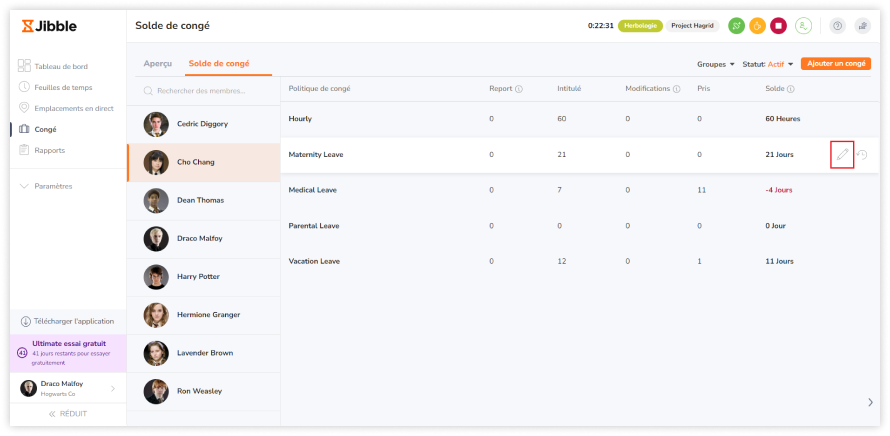Open Feuilles de temps in the sidebar

coord(63,87)
